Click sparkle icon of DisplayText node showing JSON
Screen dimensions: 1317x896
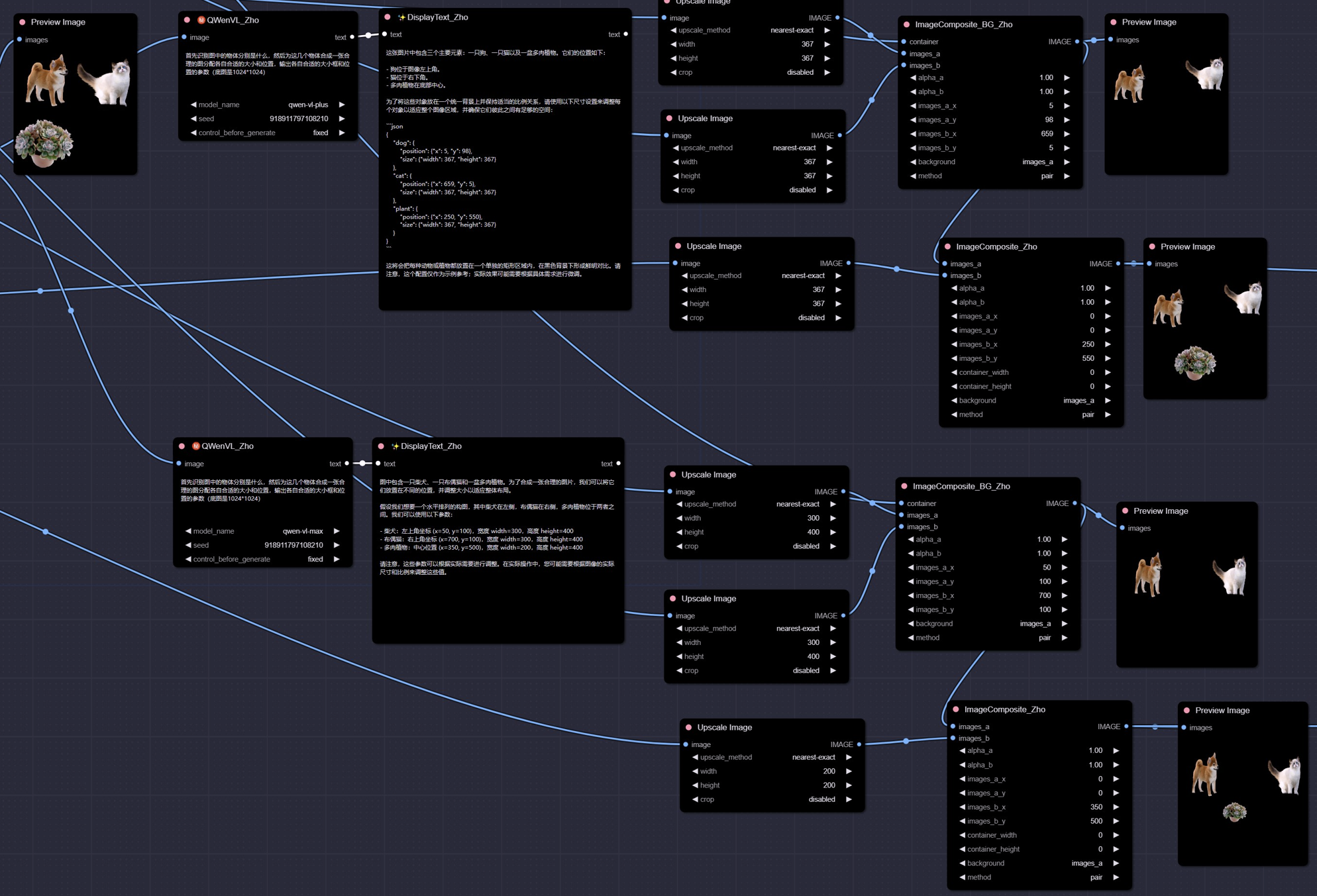(x=401, y=17)
